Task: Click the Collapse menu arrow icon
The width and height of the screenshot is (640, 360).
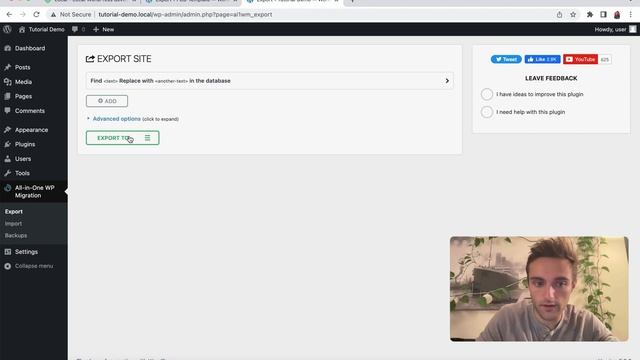Action: coord(8,266)
